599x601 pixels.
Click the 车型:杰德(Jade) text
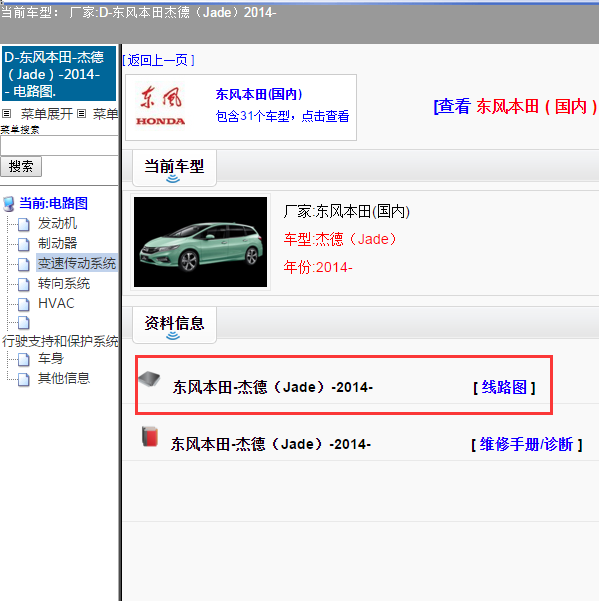click(340, 239)
